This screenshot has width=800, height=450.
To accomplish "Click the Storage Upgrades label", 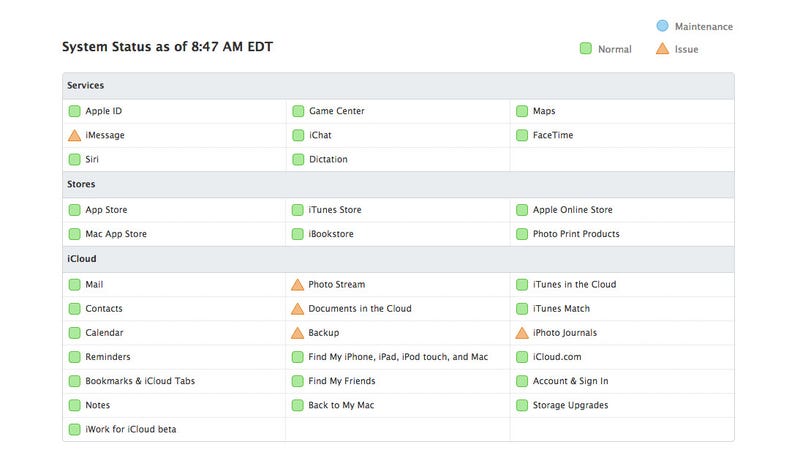I will pyautogui.click(x=570, y=405).
